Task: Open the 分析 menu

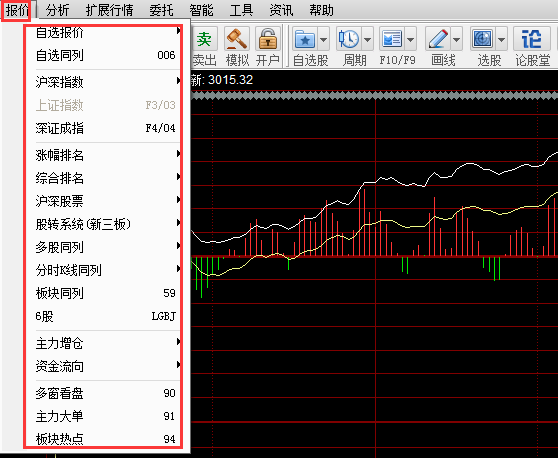Action: (x=57, y=10)
